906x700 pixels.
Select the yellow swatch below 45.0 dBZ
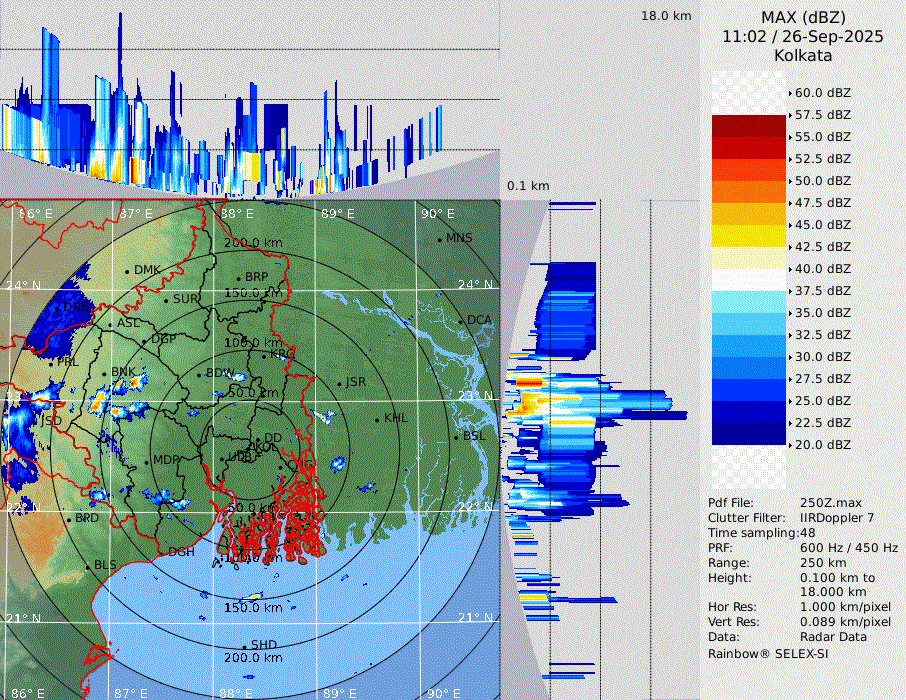(x=748, y=236)
